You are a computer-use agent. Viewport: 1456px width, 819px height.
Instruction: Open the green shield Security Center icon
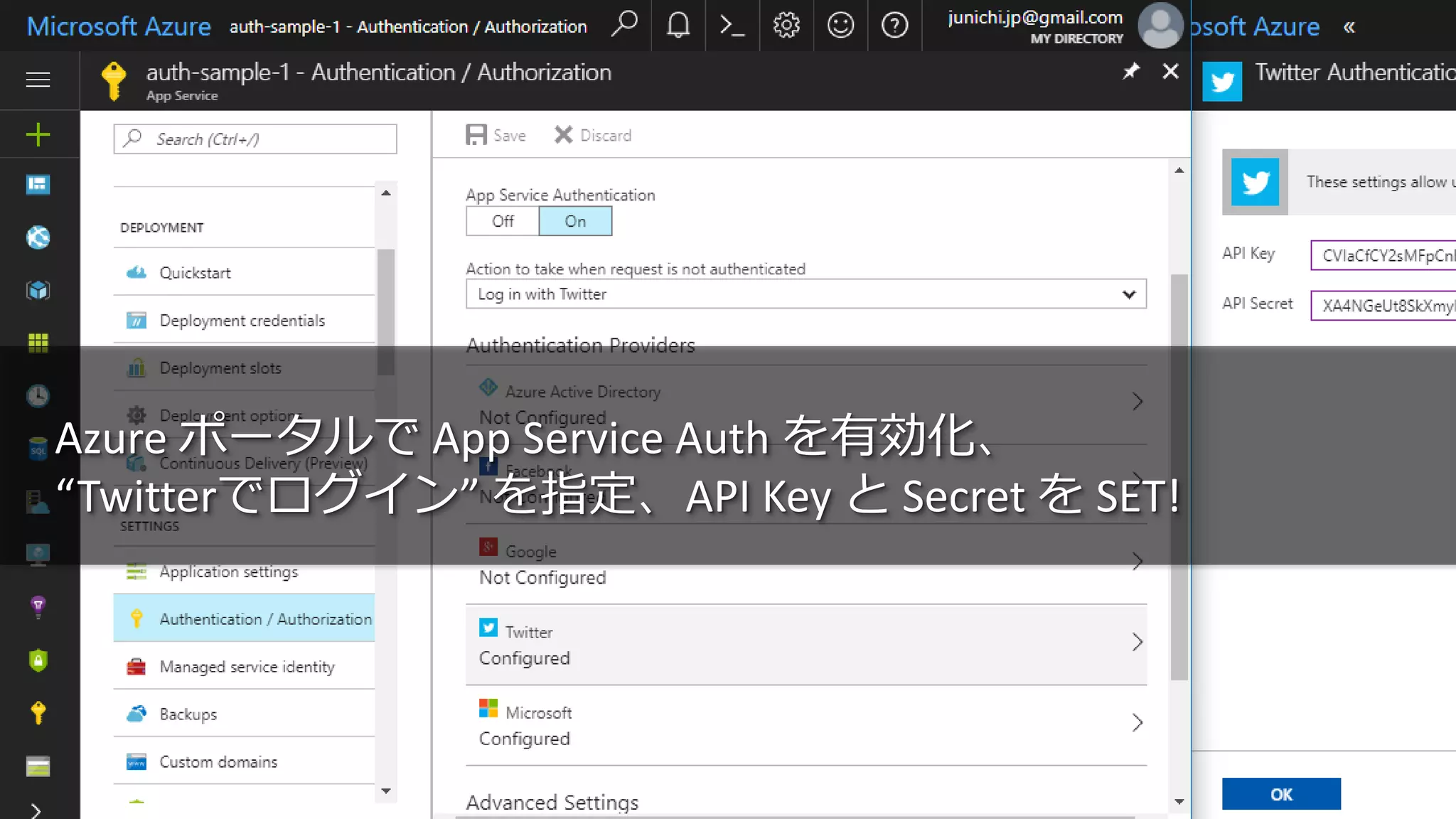pyautogui.click(x=38, y=660)
